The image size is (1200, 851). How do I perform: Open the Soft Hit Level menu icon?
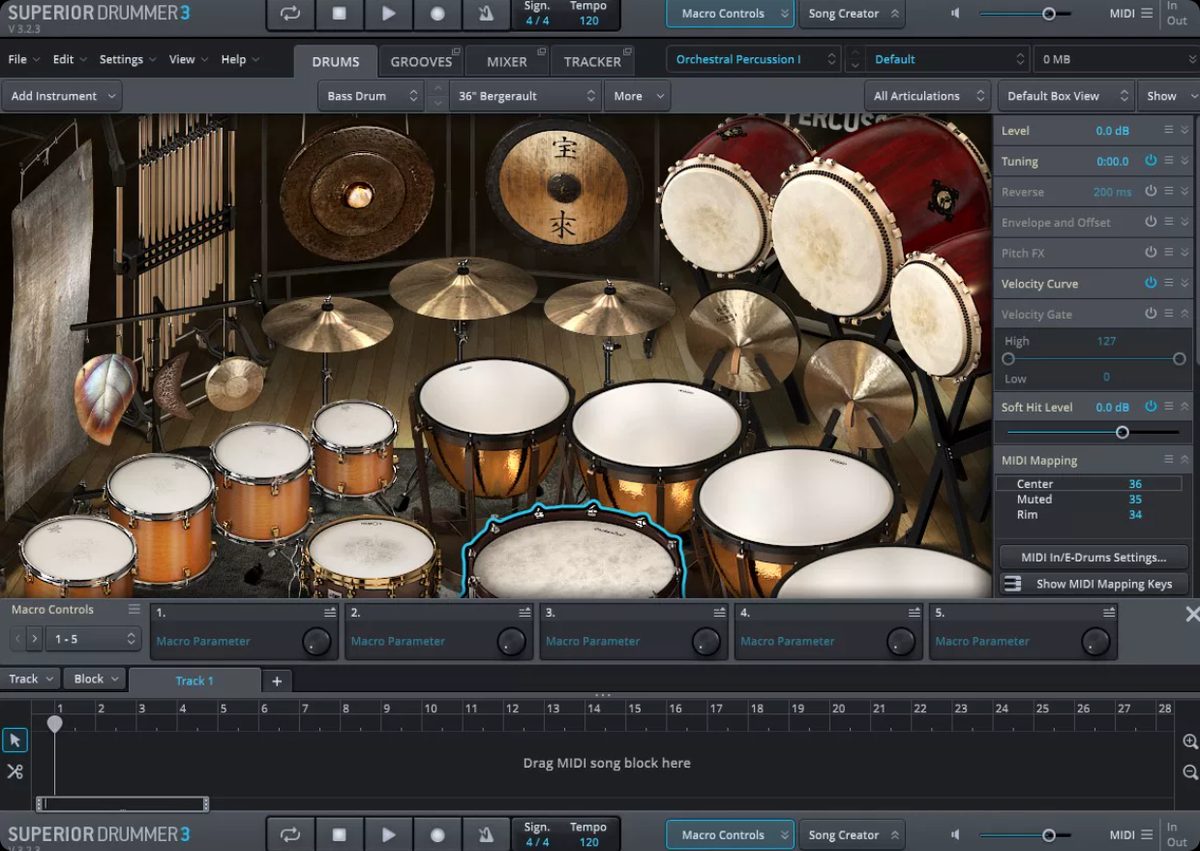(x=1168, y=407)
